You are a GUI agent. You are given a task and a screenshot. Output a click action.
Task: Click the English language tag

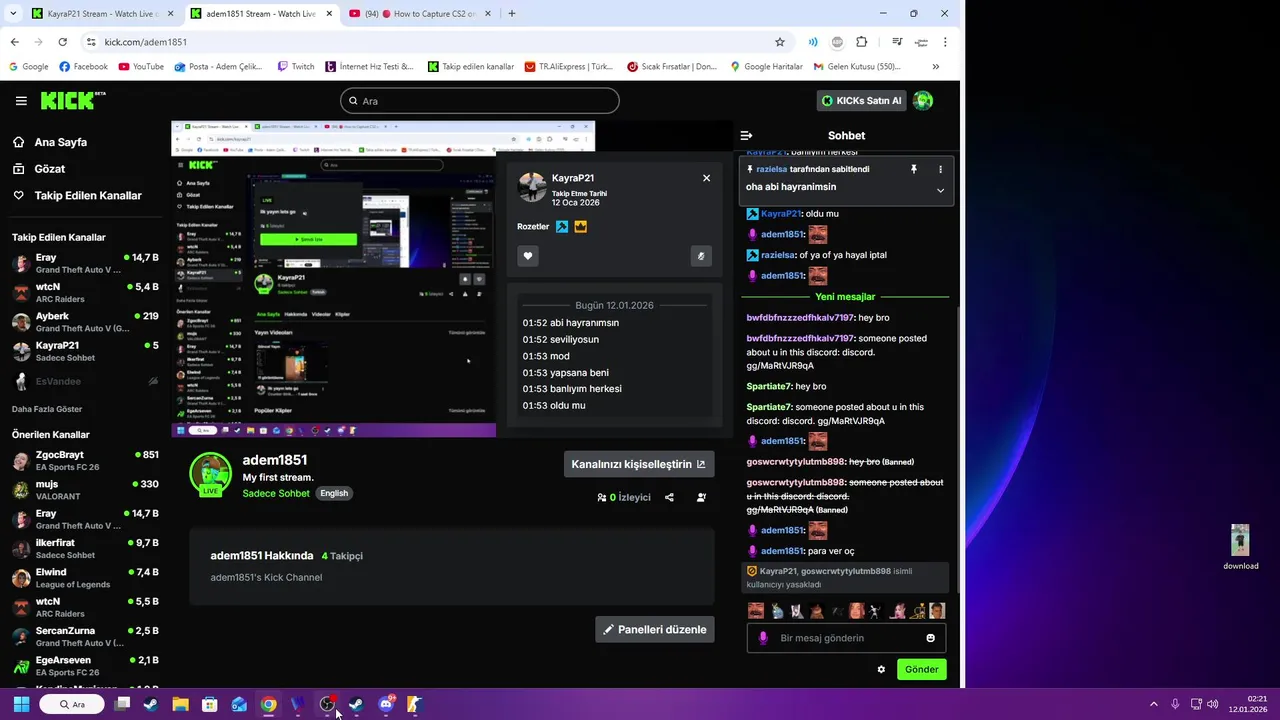[334, 493]
